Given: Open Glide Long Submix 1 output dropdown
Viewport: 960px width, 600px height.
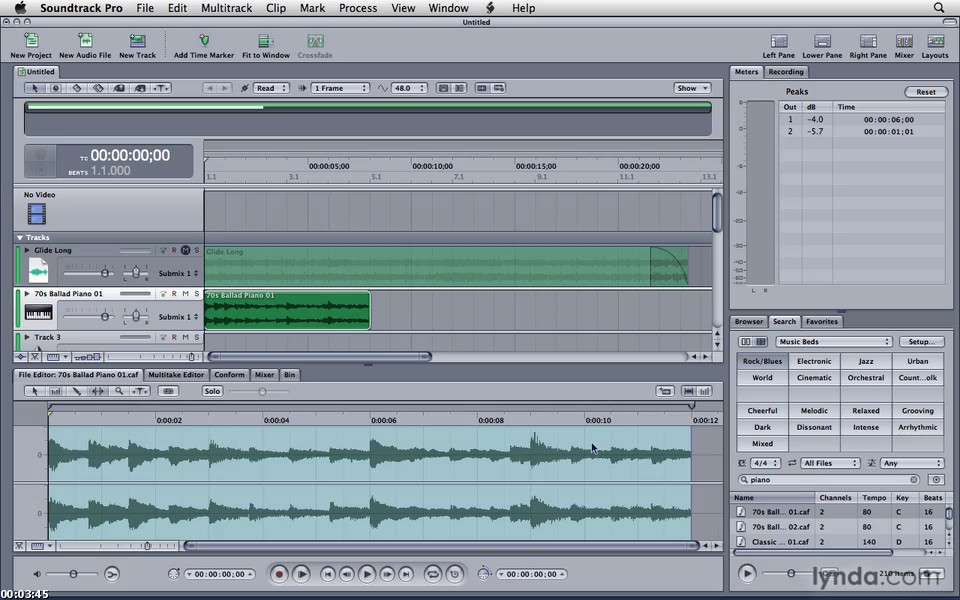Looking at the screenshot, I should click(178, 274).
